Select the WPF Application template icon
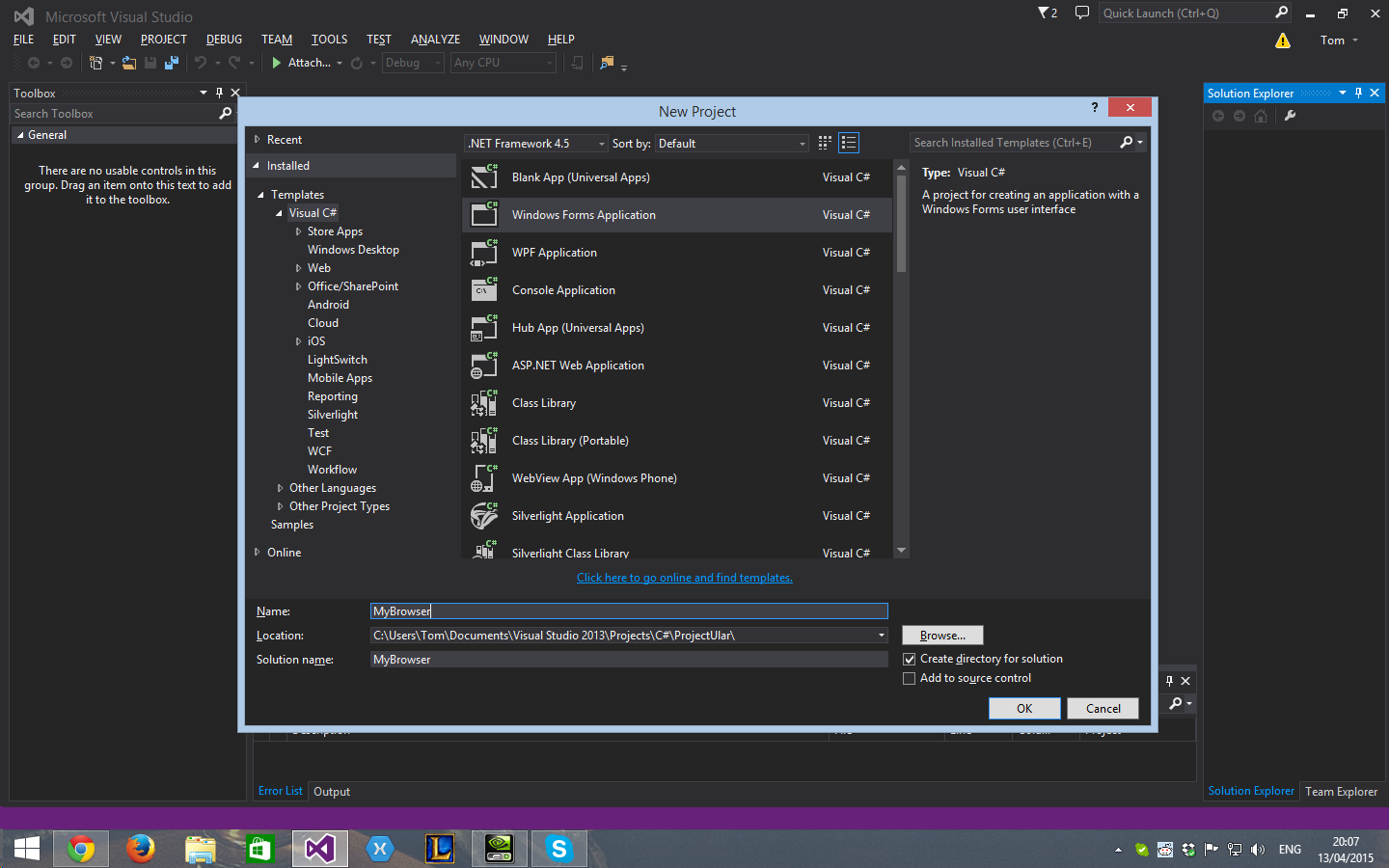This screenshot has width=1389, height=868. click(484, 253)
